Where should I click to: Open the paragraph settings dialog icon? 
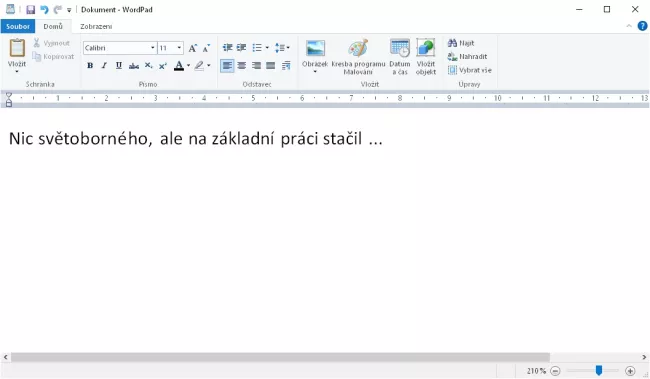[286, 66]
